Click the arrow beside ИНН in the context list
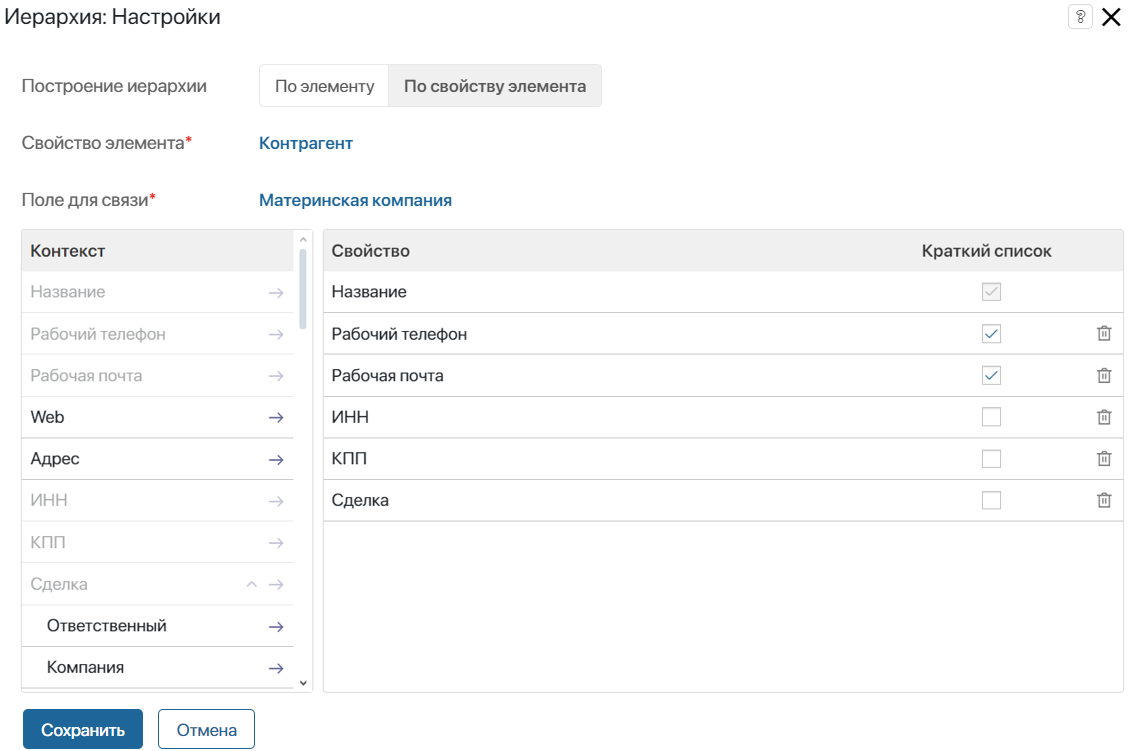The width and height of the screenshot is (1134, 751). [x=276, y=501]
